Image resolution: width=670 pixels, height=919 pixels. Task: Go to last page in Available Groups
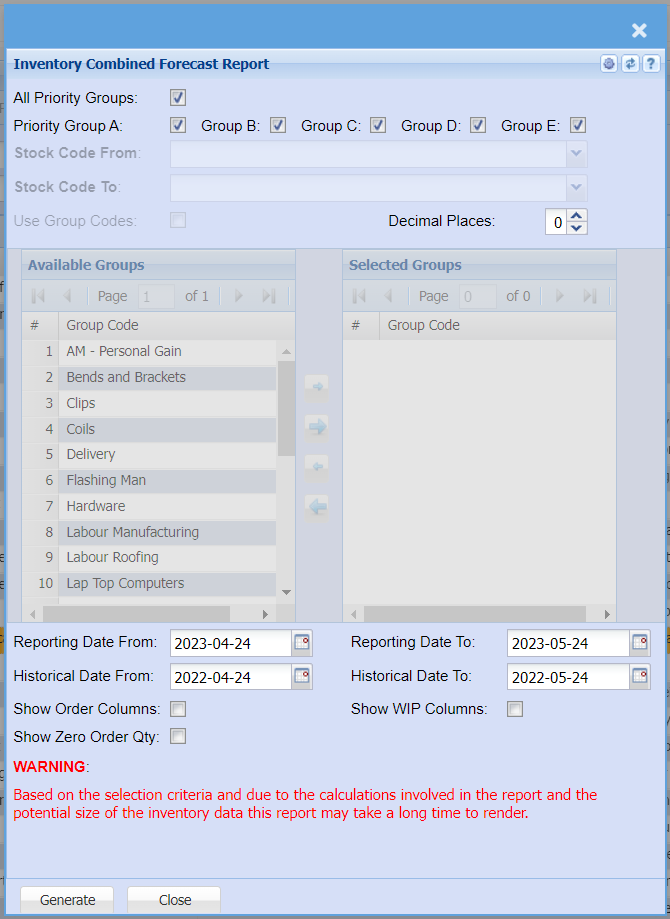tap(268, 296)
